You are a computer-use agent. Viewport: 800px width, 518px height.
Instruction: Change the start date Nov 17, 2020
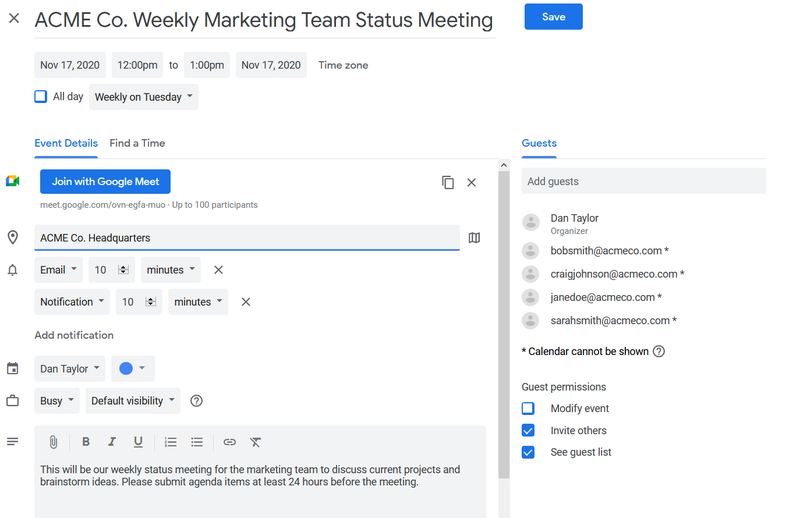(x=70, y=65)
